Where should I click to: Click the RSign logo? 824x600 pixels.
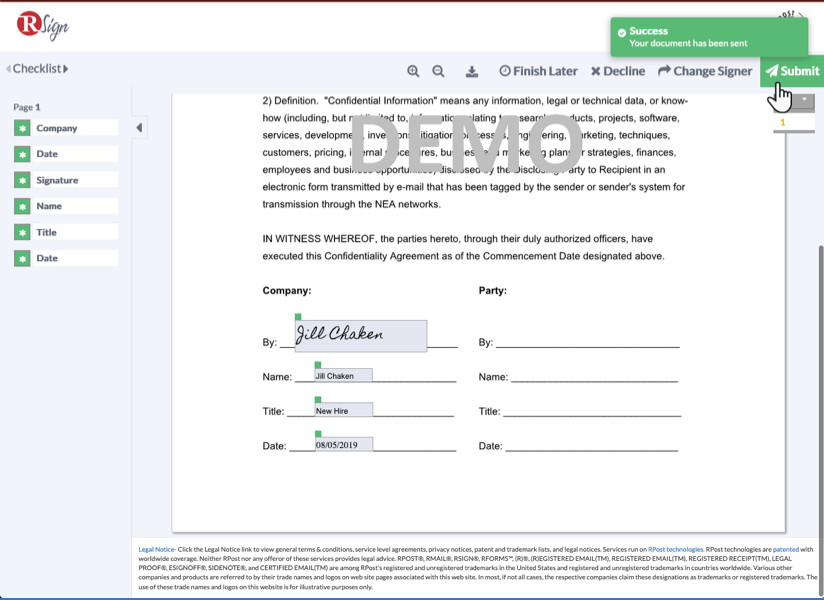tap(43, 25)
